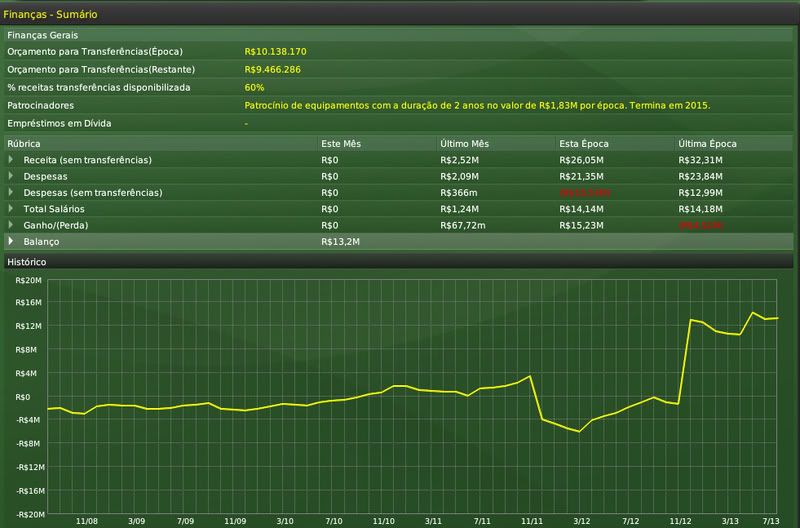The height and width of the screenshot is (528, 800).
Task: Click the remaining transfer budget R$9.466.286
Action: pos(272,69)
